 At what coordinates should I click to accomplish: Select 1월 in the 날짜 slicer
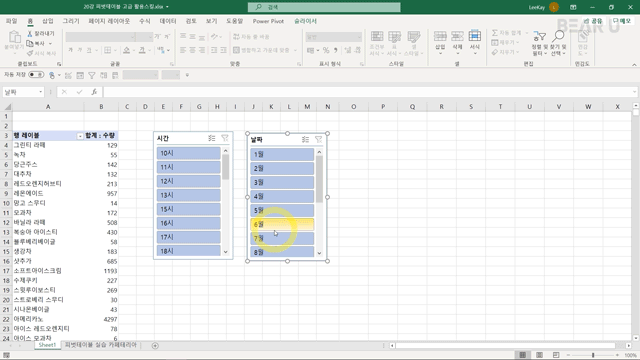tap(282, 154)
